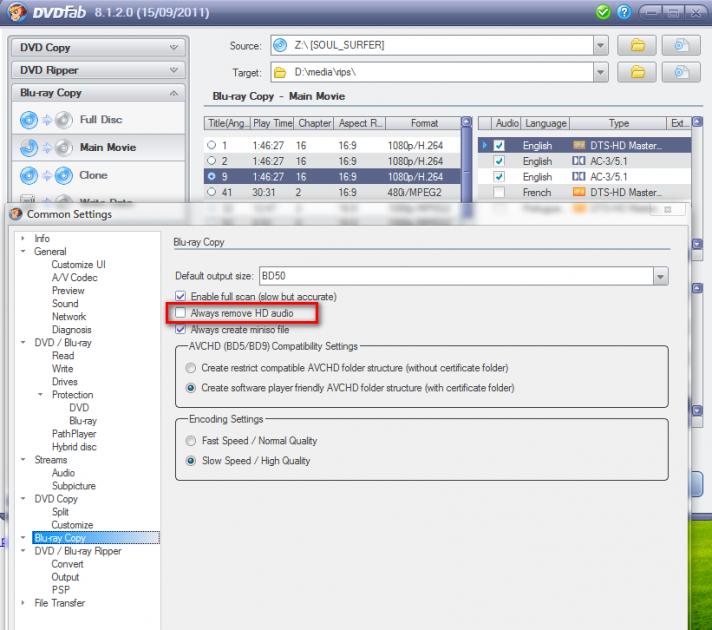Viewport: 712px width, 630px height.
Task: Open the Default output size dropdown
Action: pos(660,276)
